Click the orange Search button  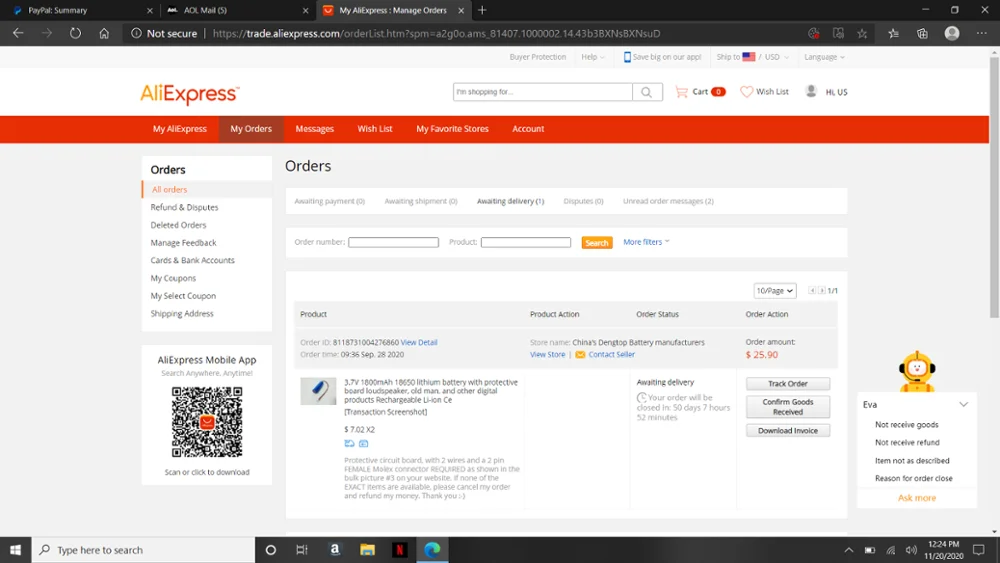[596, 243]
